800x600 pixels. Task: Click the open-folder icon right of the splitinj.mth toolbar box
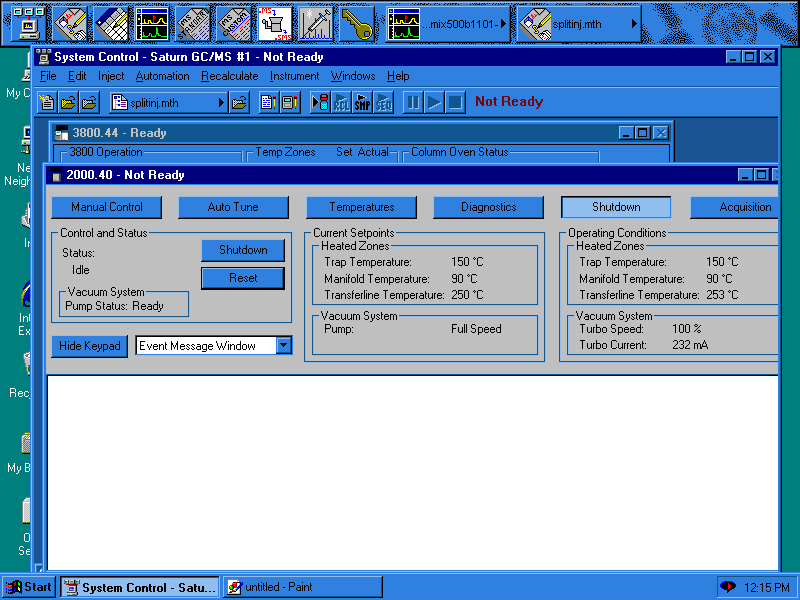pos(239,103)
